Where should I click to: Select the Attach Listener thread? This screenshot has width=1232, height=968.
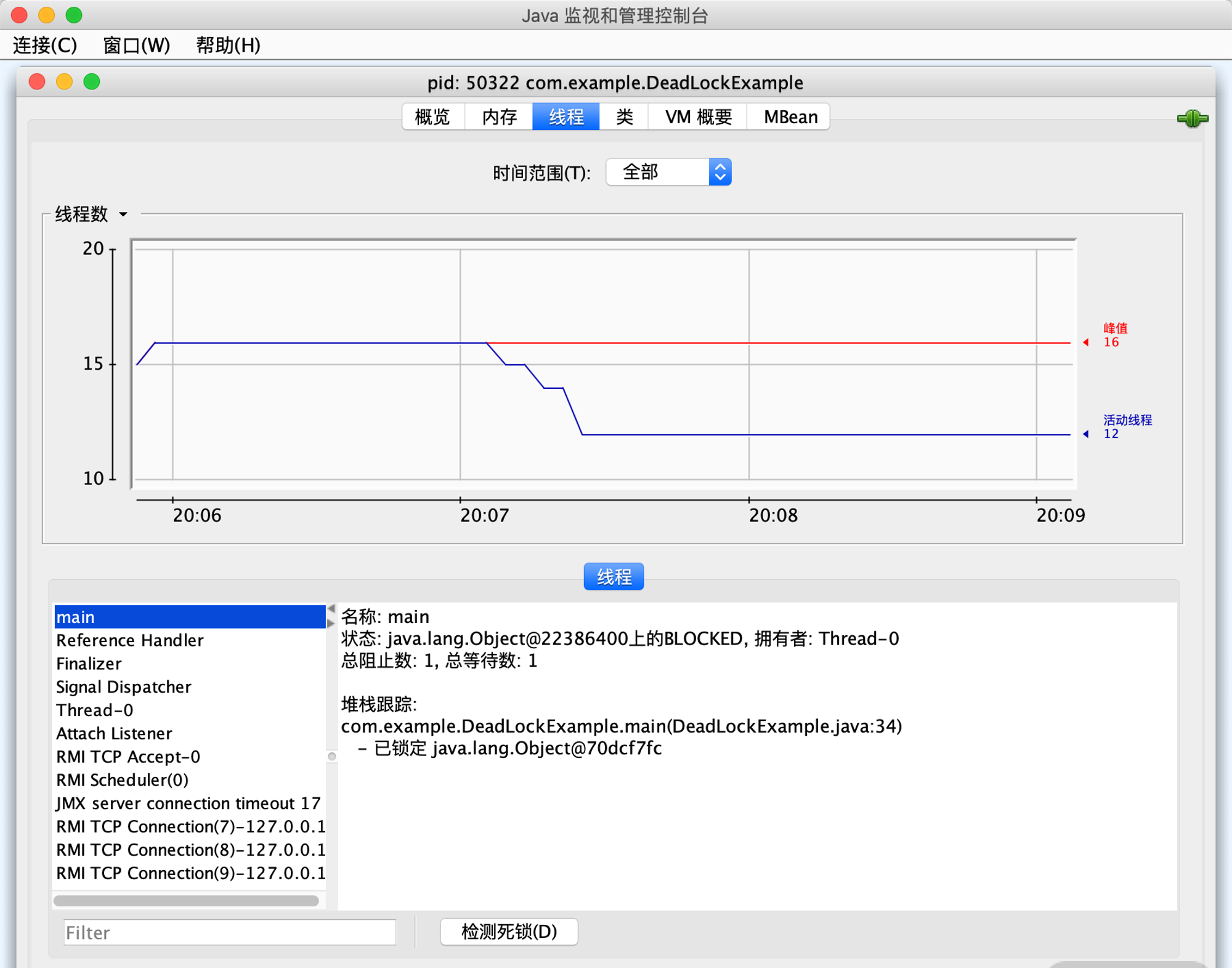(190, 733)
